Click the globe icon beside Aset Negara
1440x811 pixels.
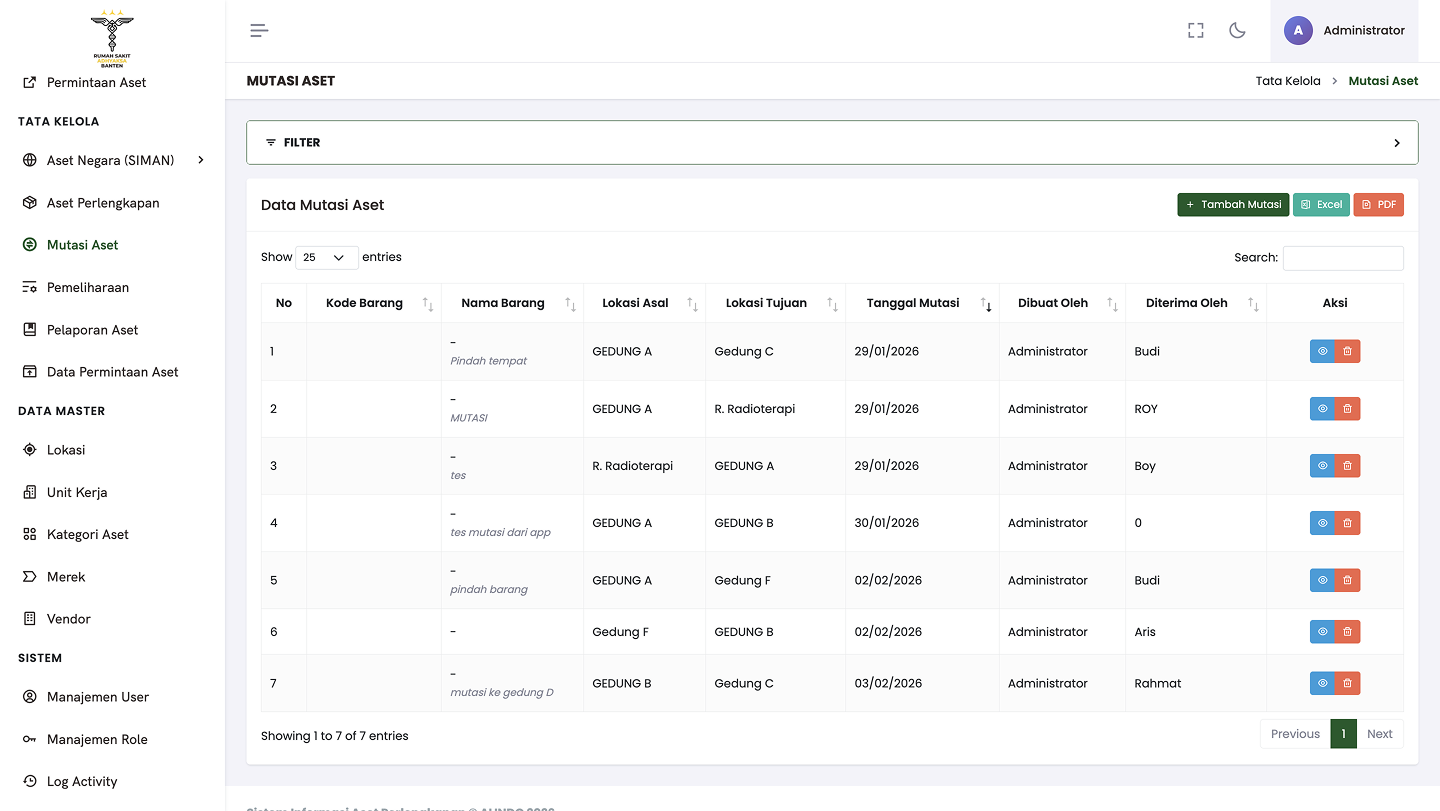click(x=30, y=160)
